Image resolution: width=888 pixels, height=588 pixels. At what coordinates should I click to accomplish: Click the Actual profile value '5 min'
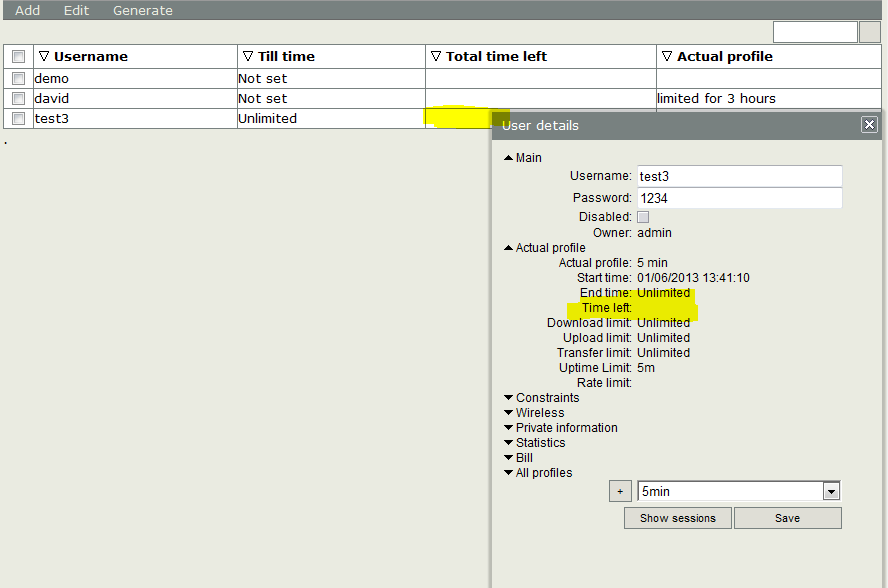coord(652,263)
